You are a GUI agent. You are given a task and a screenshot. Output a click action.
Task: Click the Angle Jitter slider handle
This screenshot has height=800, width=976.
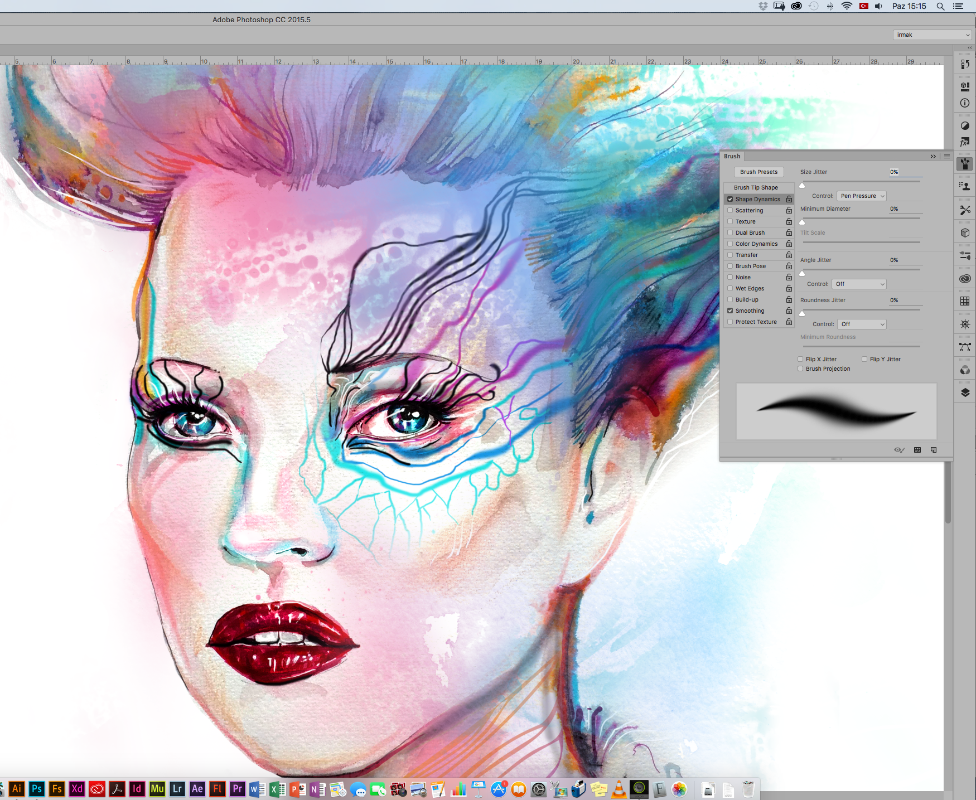coord(802,273)
